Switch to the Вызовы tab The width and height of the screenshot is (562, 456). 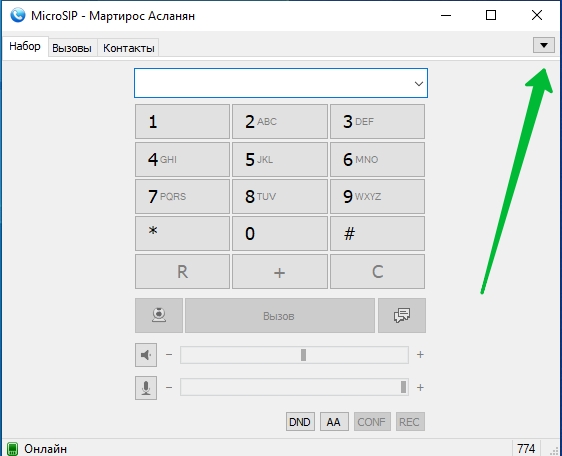(72, 48)
